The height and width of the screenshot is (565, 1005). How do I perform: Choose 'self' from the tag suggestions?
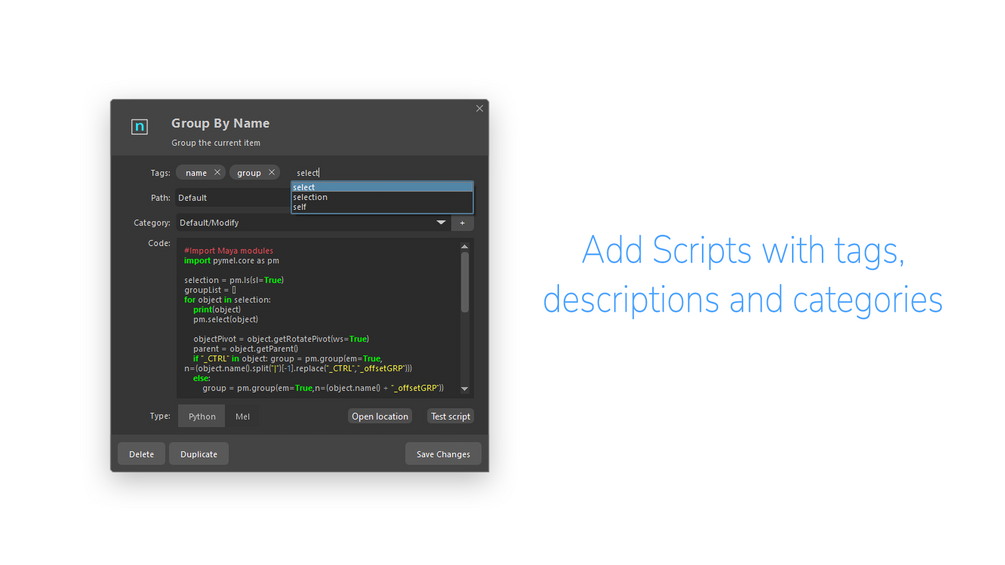[382, 207]
